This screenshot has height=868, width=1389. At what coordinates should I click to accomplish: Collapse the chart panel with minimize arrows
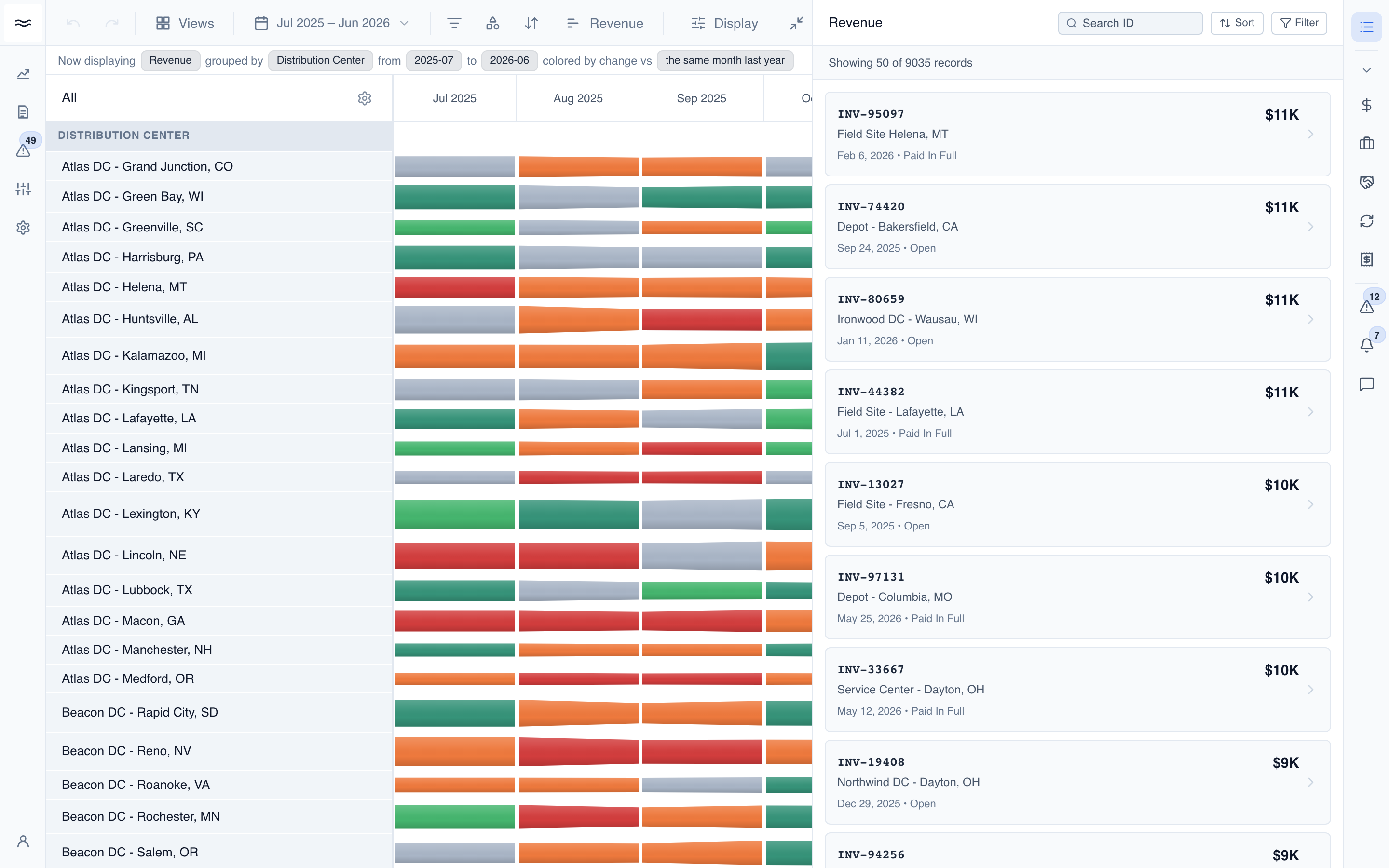[797, 23]
